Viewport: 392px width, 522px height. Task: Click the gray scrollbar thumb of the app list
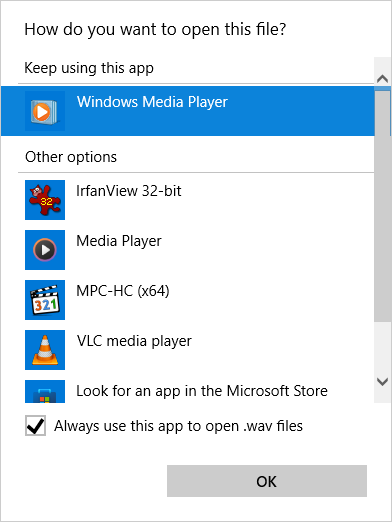point(382,205)
